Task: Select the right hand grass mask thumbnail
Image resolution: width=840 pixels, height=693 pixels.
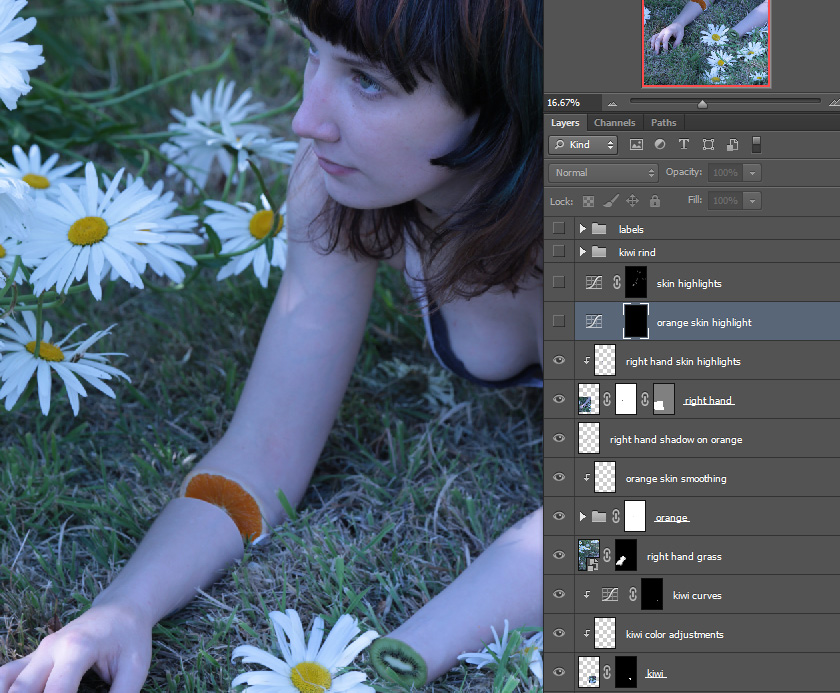Action: coord(626,555)
